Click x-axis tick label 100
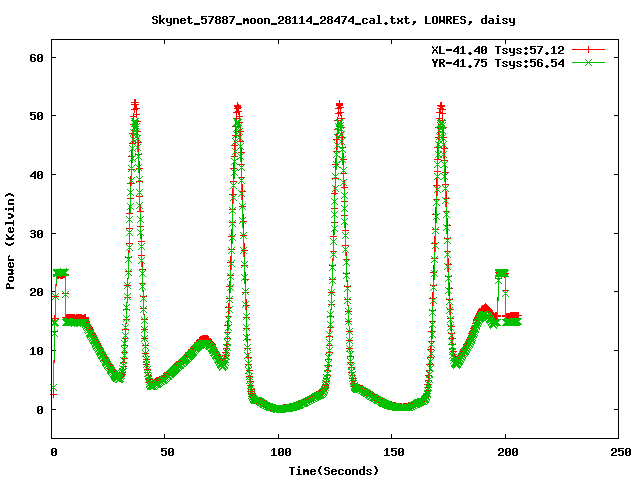This screenshot has height=480, width=640. (x=281, y=452)
